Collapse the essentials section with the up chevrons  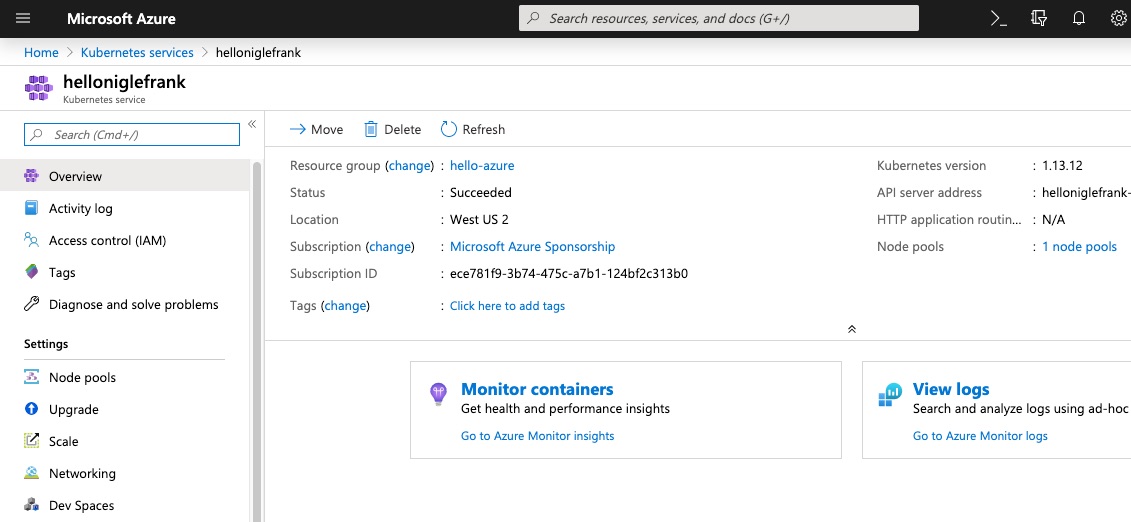pyautogui.click(x=851, y=329)
